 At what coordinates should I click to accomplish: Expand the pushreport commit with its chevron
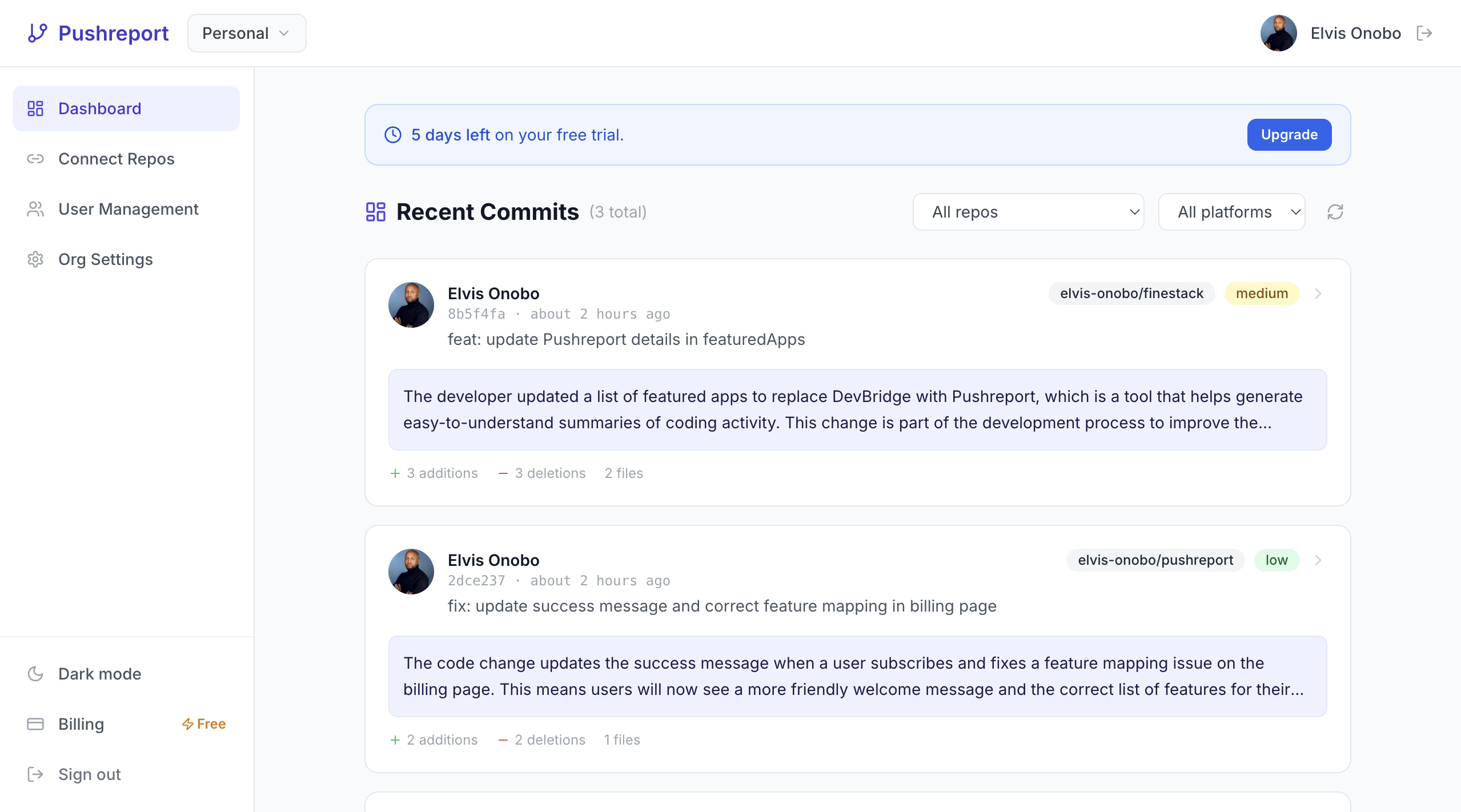point(1318,560)
